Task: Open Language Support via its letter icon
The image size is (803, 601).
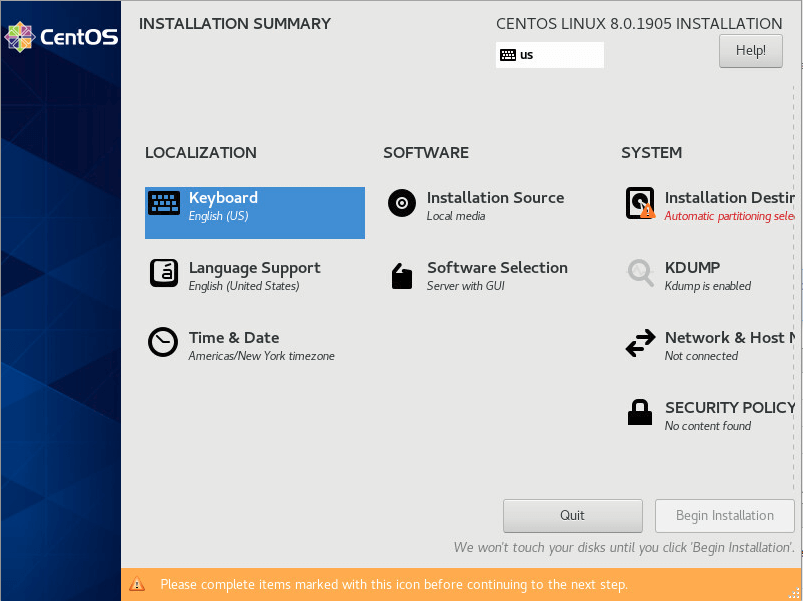Action: (164, 273)
